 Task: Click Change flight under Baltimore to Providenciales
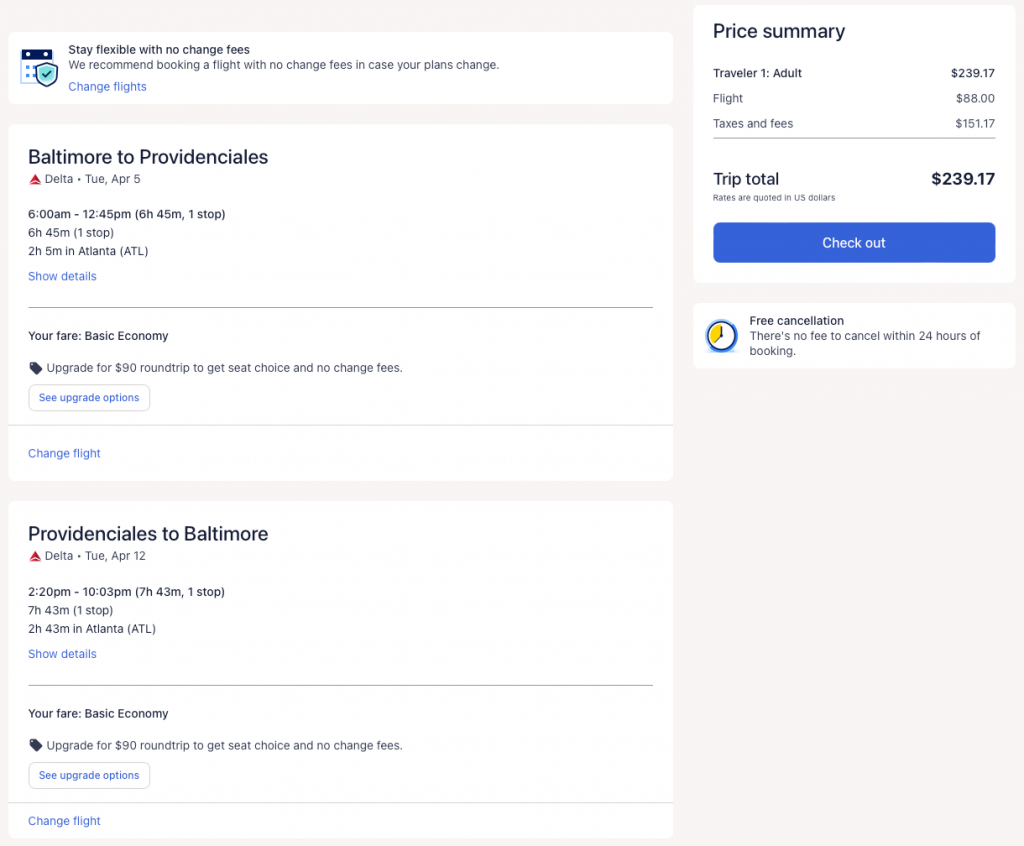pos(64,453)
